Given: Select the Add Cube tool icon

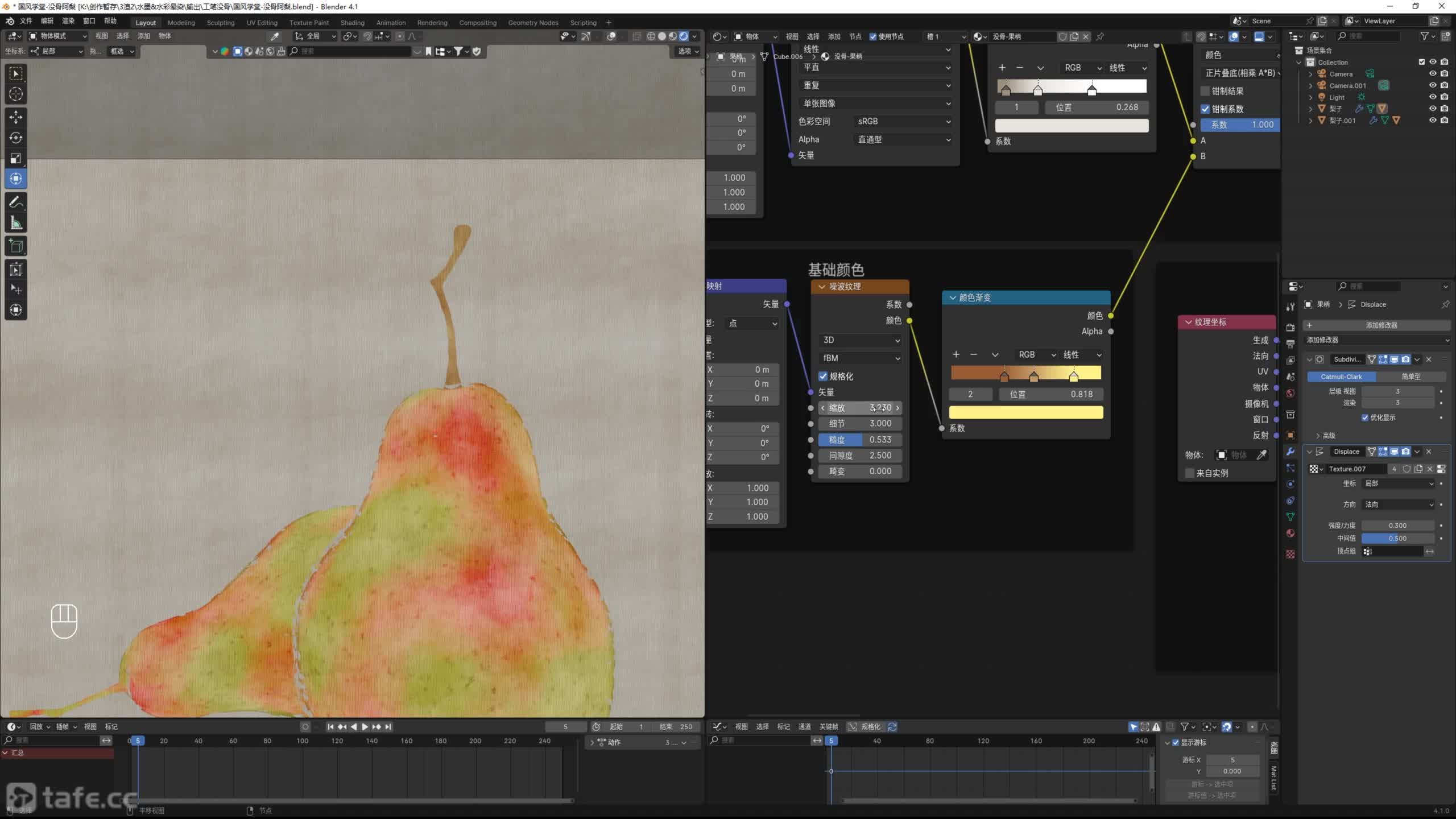Looking at the screenshot, I should click(x=16, y=246).
